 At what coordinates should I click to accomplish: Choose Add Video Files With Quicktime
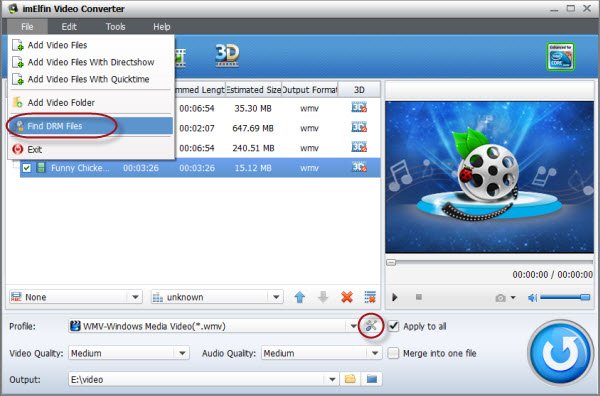tap(91, 79)
